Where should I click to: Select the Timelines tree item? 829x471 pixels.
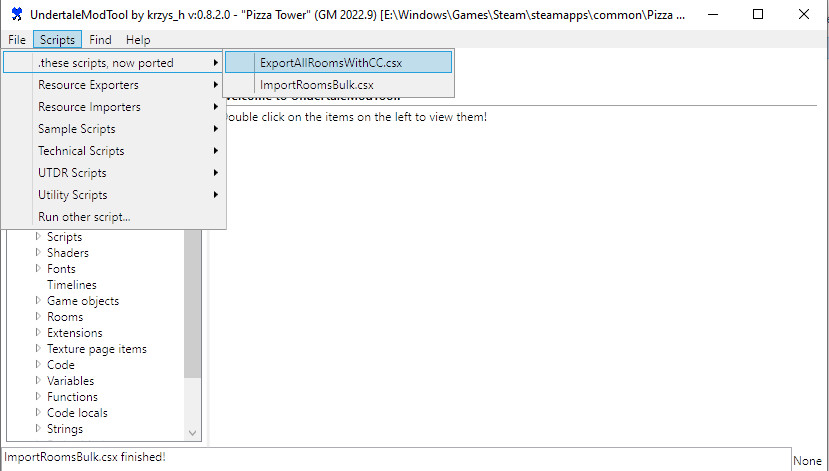pyautogui.click(x=71, y=285)
